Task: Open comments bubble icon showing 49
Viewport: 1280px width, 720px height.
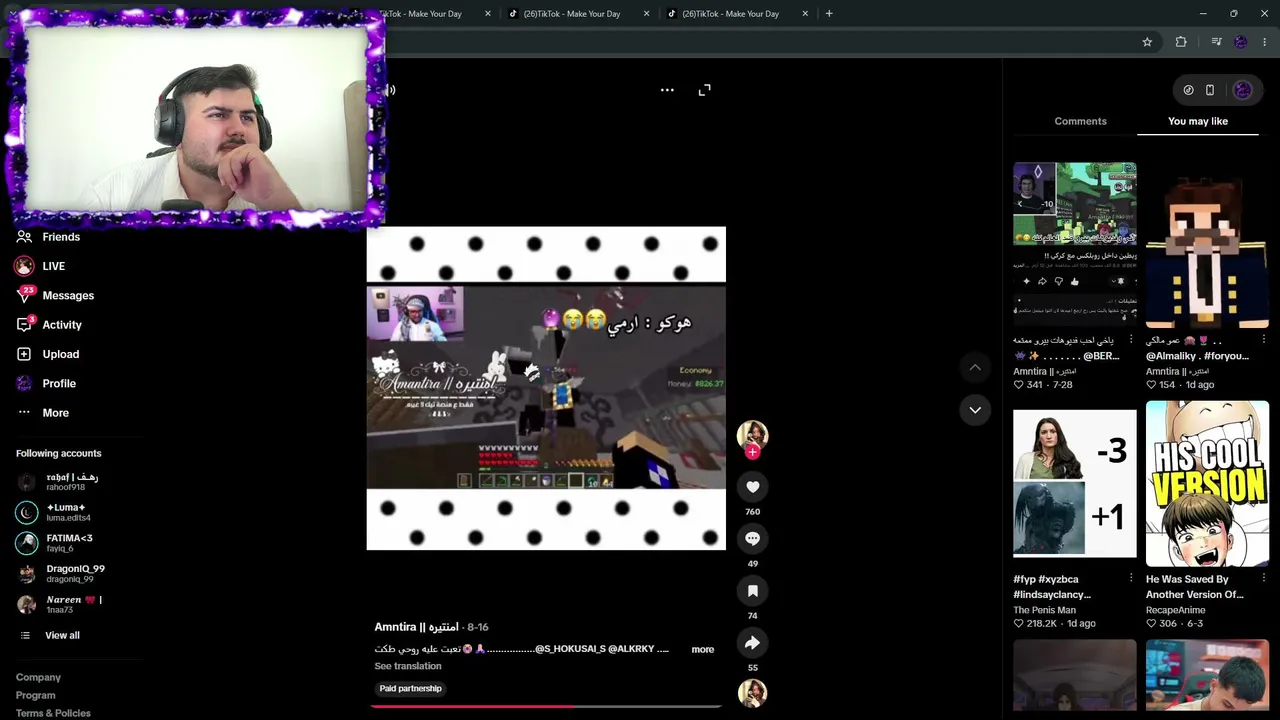Action: tap(753, 539)
